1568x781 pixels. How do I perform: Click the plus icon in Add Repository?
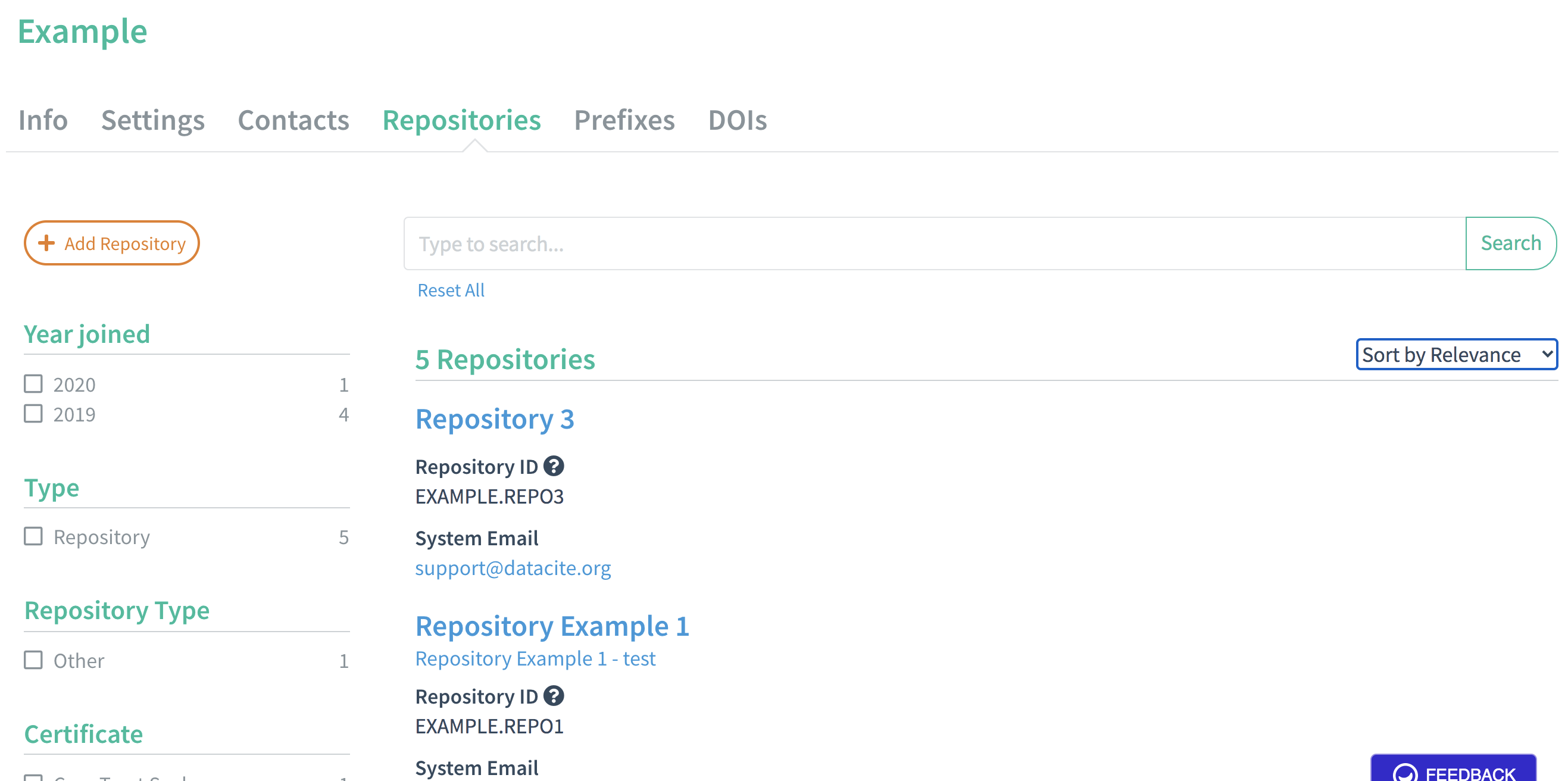(x=46, y=243)
